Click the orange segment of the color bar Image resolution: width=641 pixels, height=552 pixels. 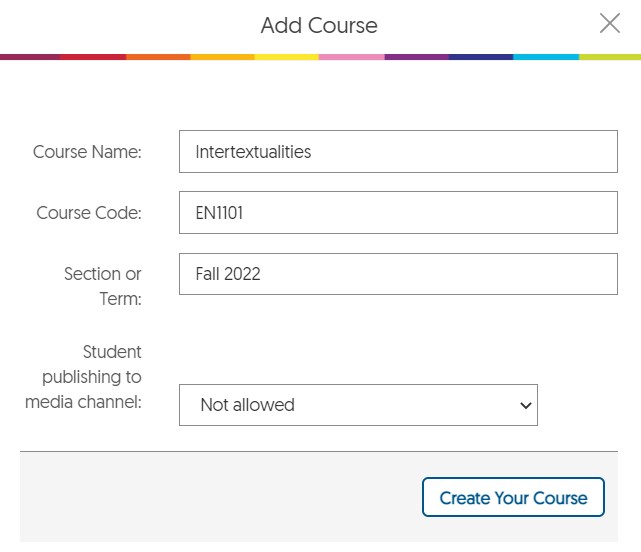(x=158, y=57)
